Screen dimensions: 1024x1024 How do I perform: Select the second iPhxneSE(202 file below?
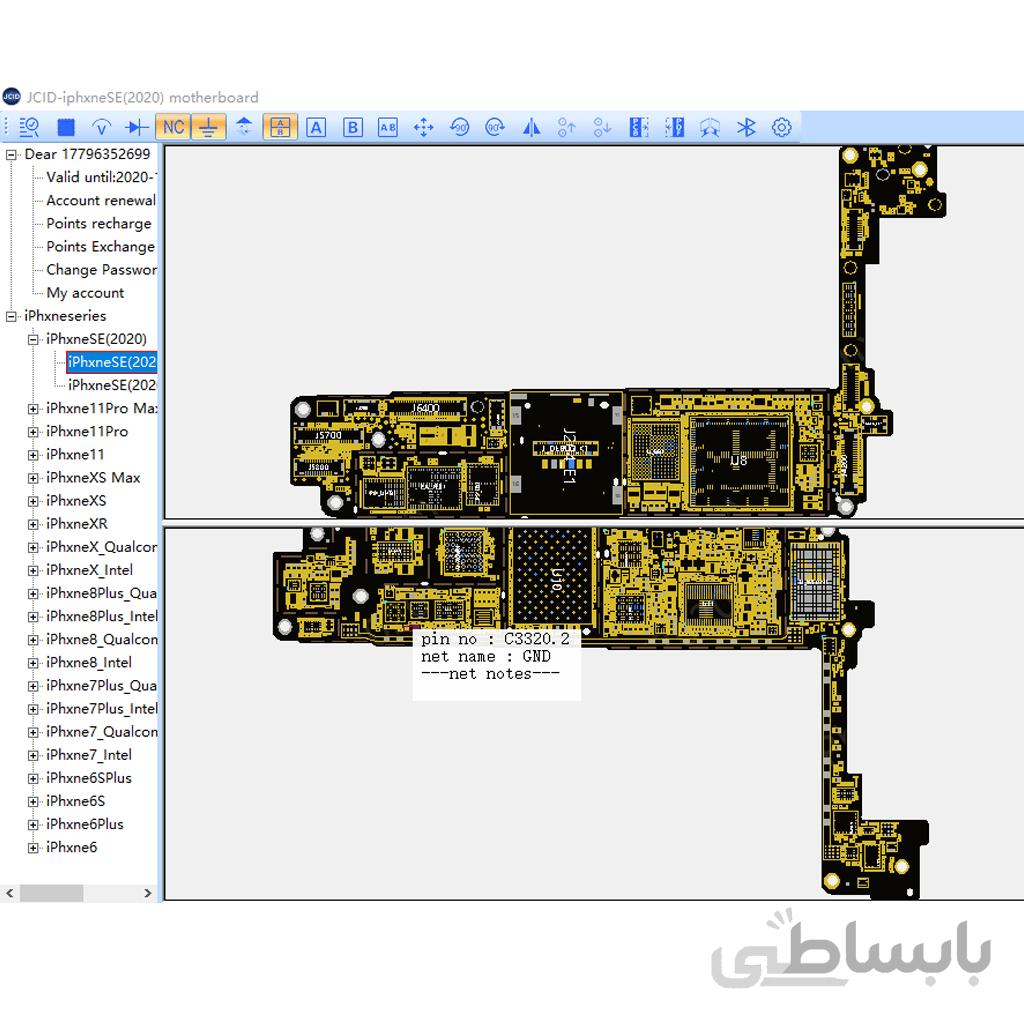(x=112, y=385)
